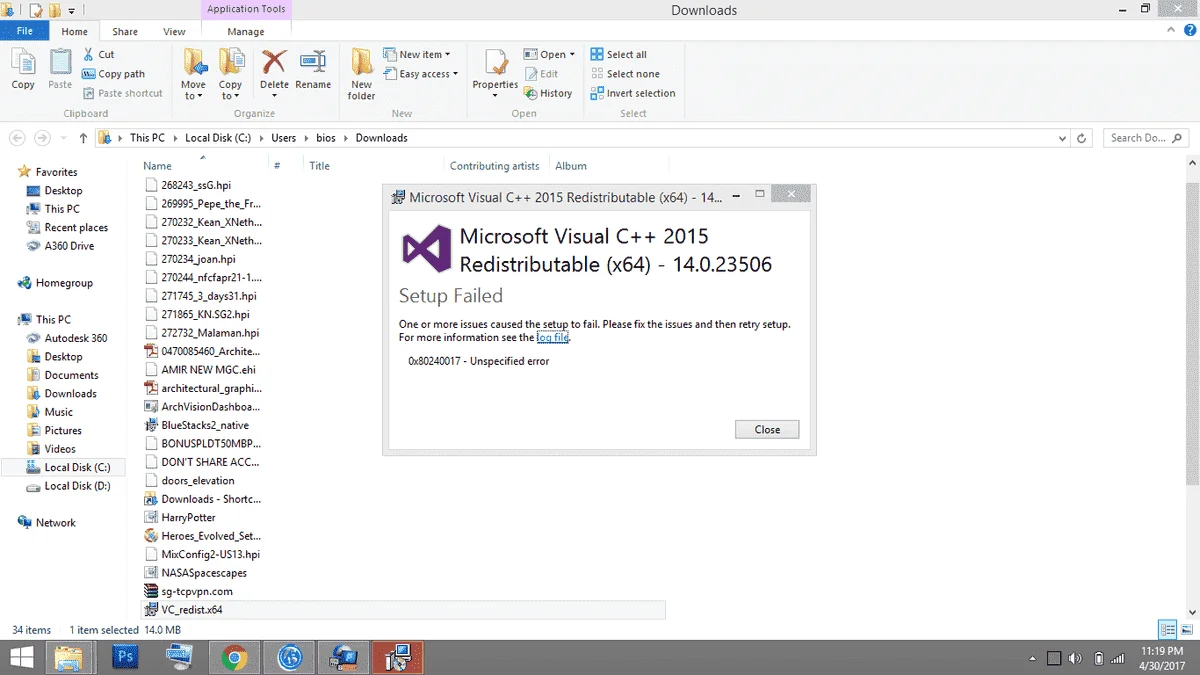
Task: Open the New item dropdown
Action: click(416, 55)
